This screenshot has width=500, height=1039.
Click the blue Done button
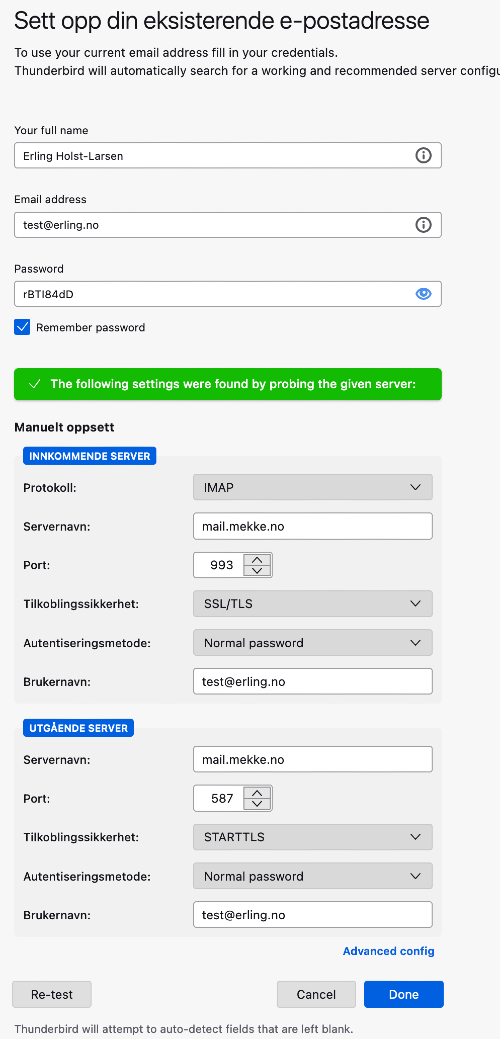coord(404,995)
